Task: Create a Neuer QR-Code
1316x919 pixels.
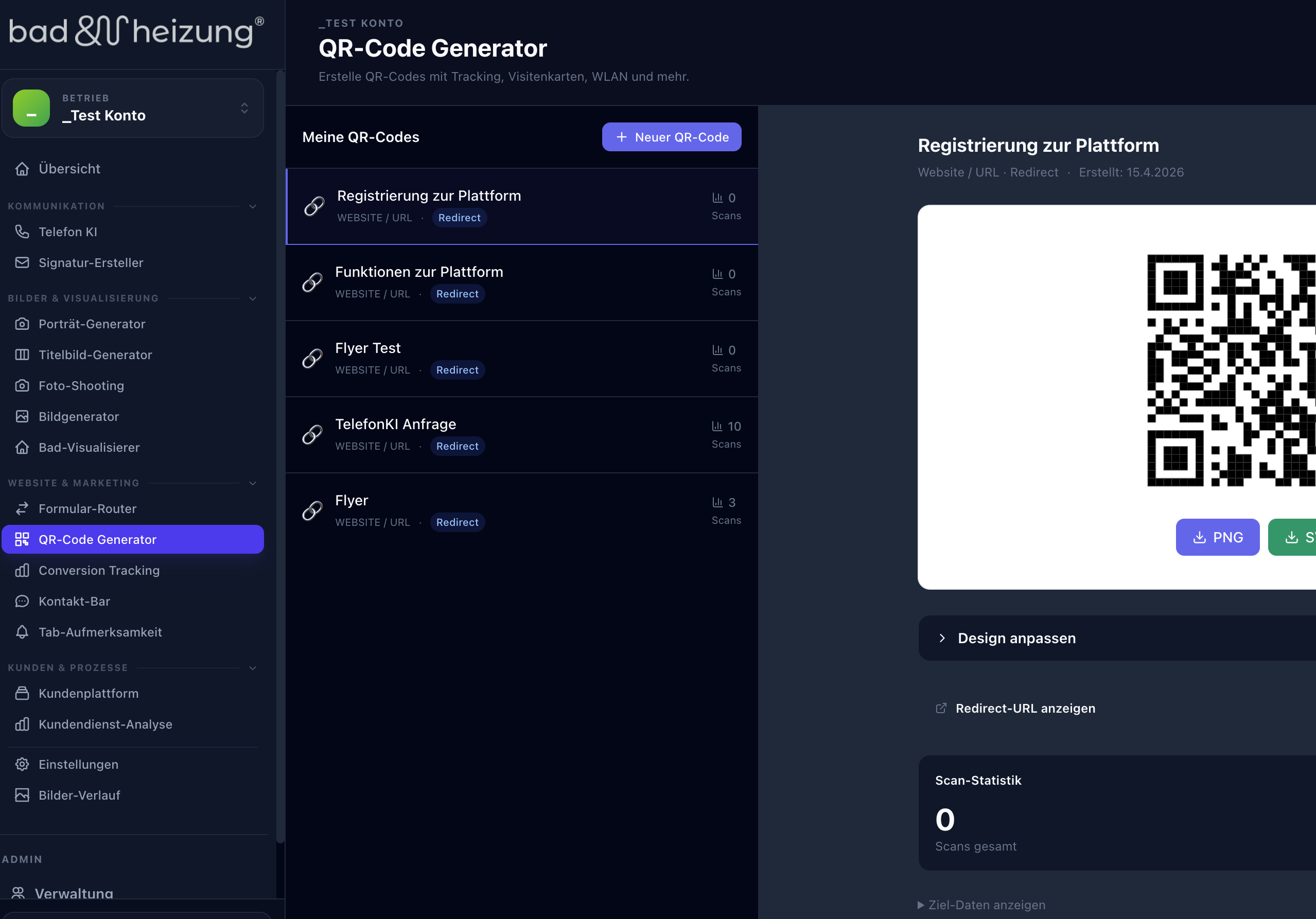Action: pos(671,137)
